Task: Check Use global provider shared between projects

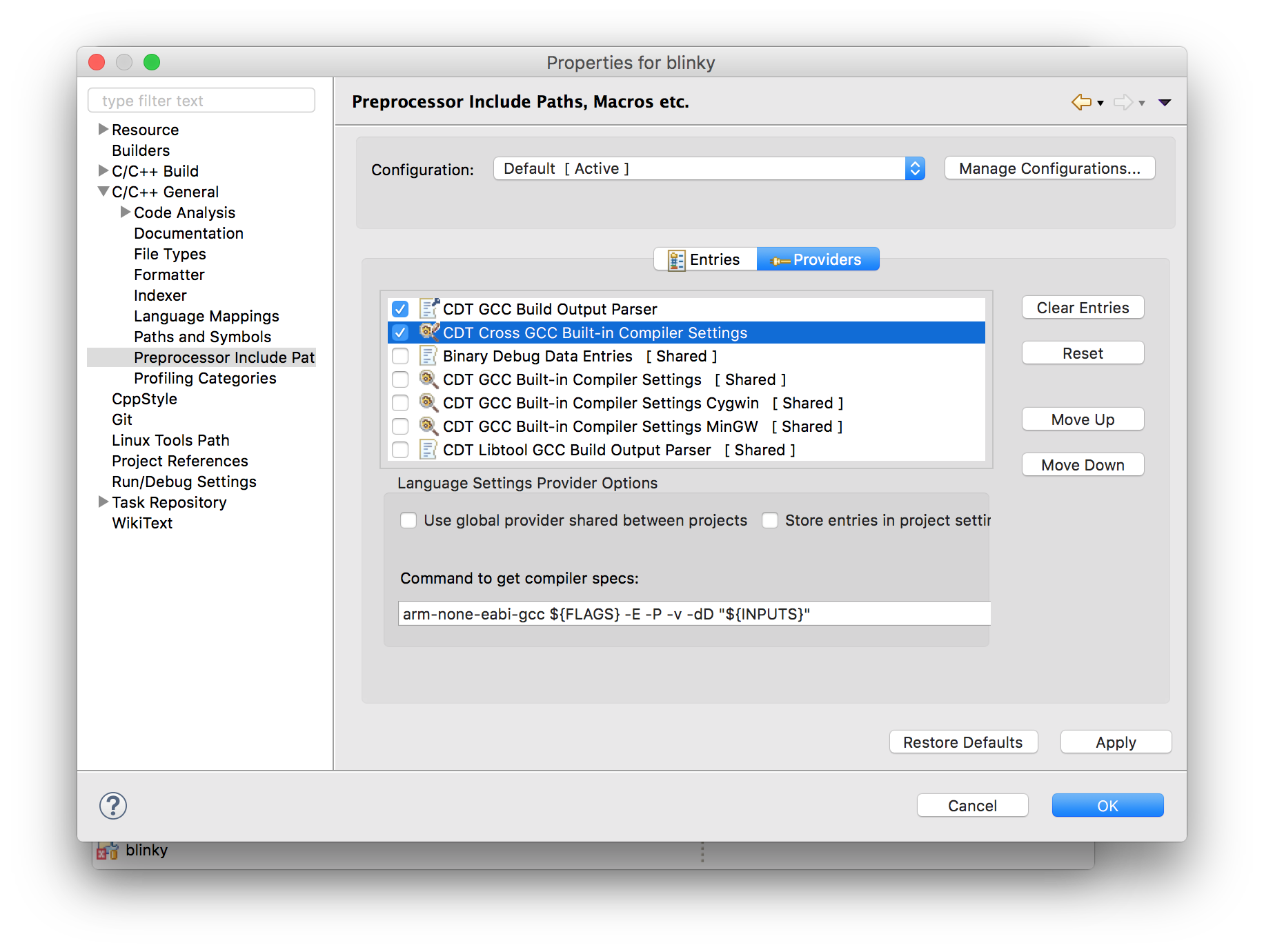Action: [408, 520]
